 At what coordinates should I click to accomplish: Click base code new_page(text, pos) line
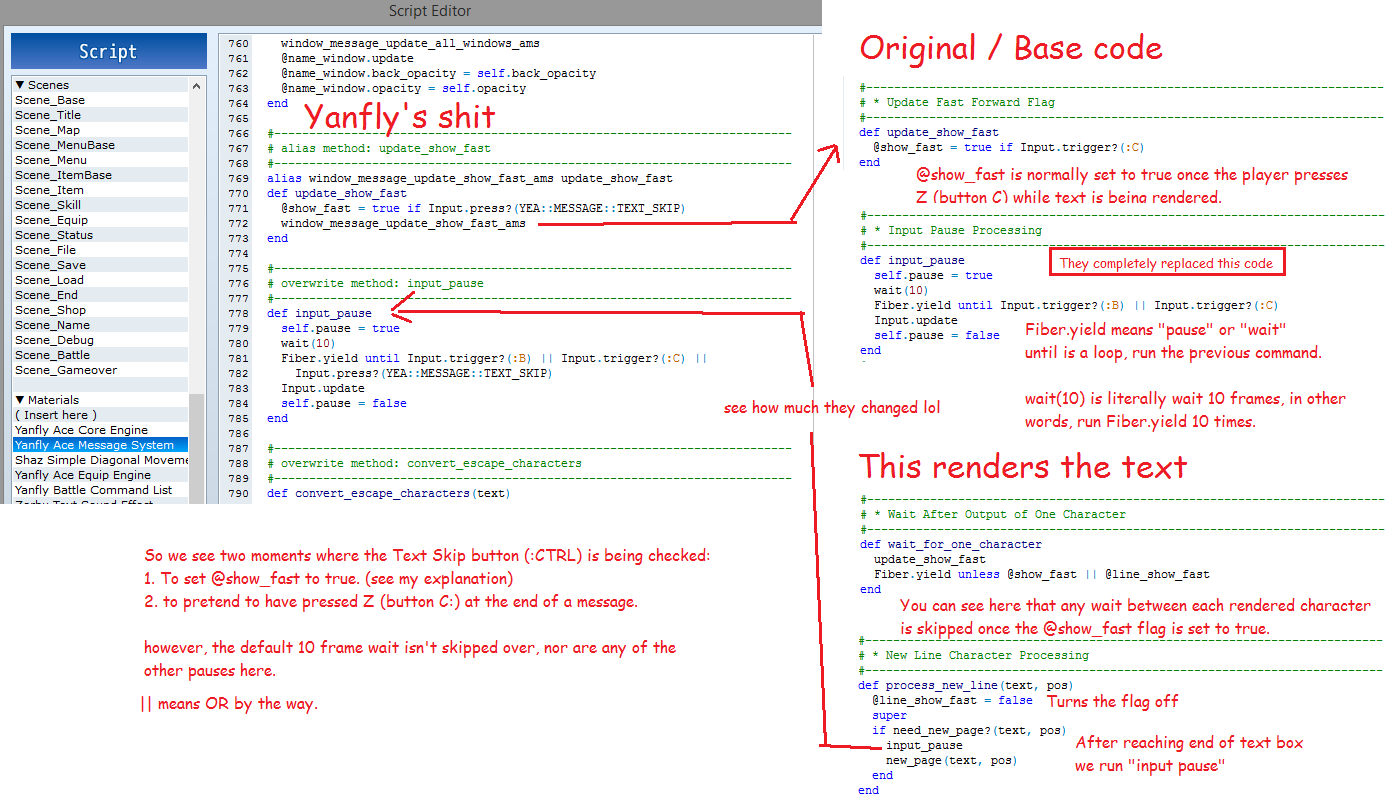click(x=951, y=761)
